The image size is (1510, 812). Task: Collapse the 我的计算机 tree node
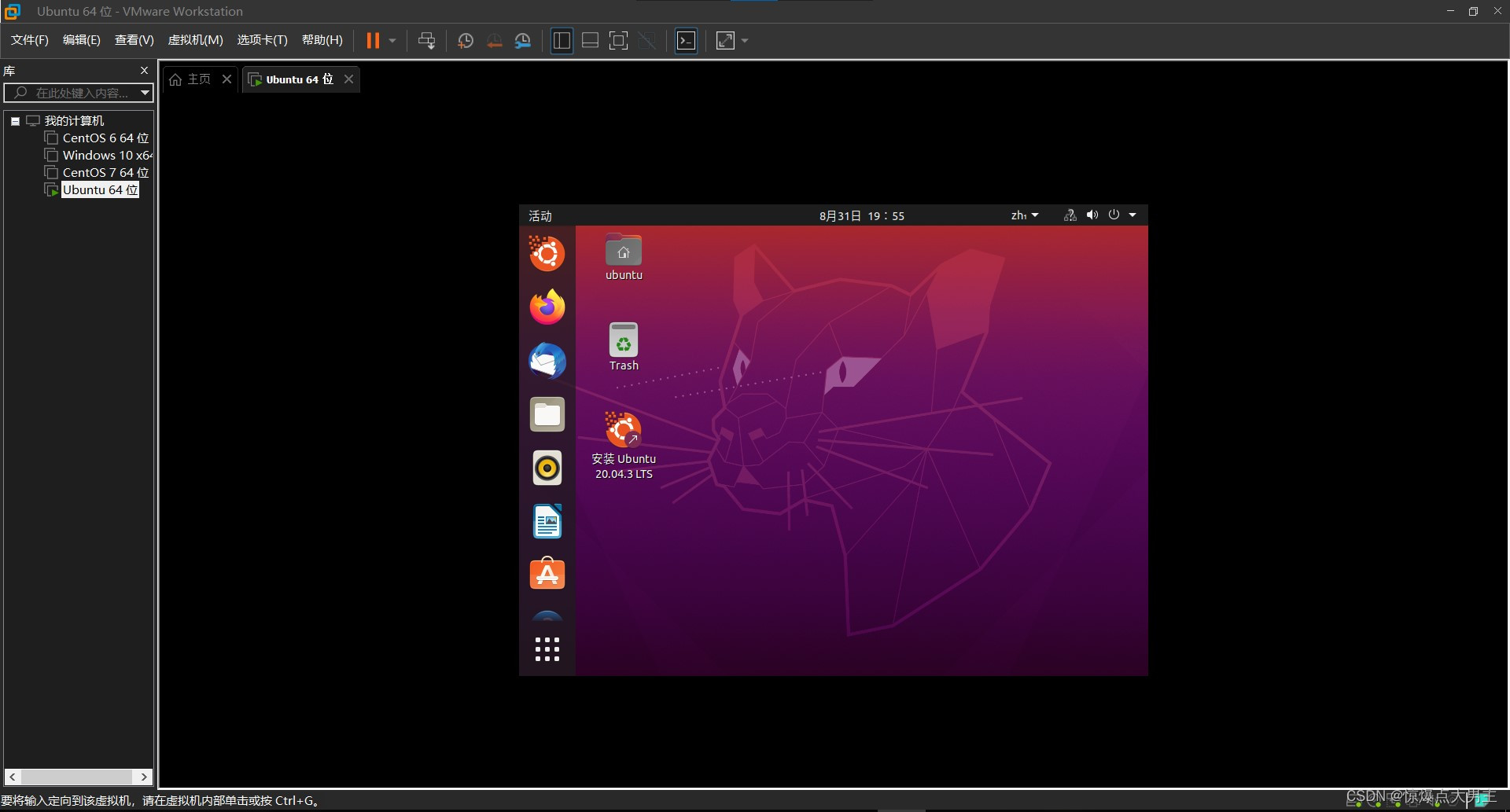click(15, 121)
